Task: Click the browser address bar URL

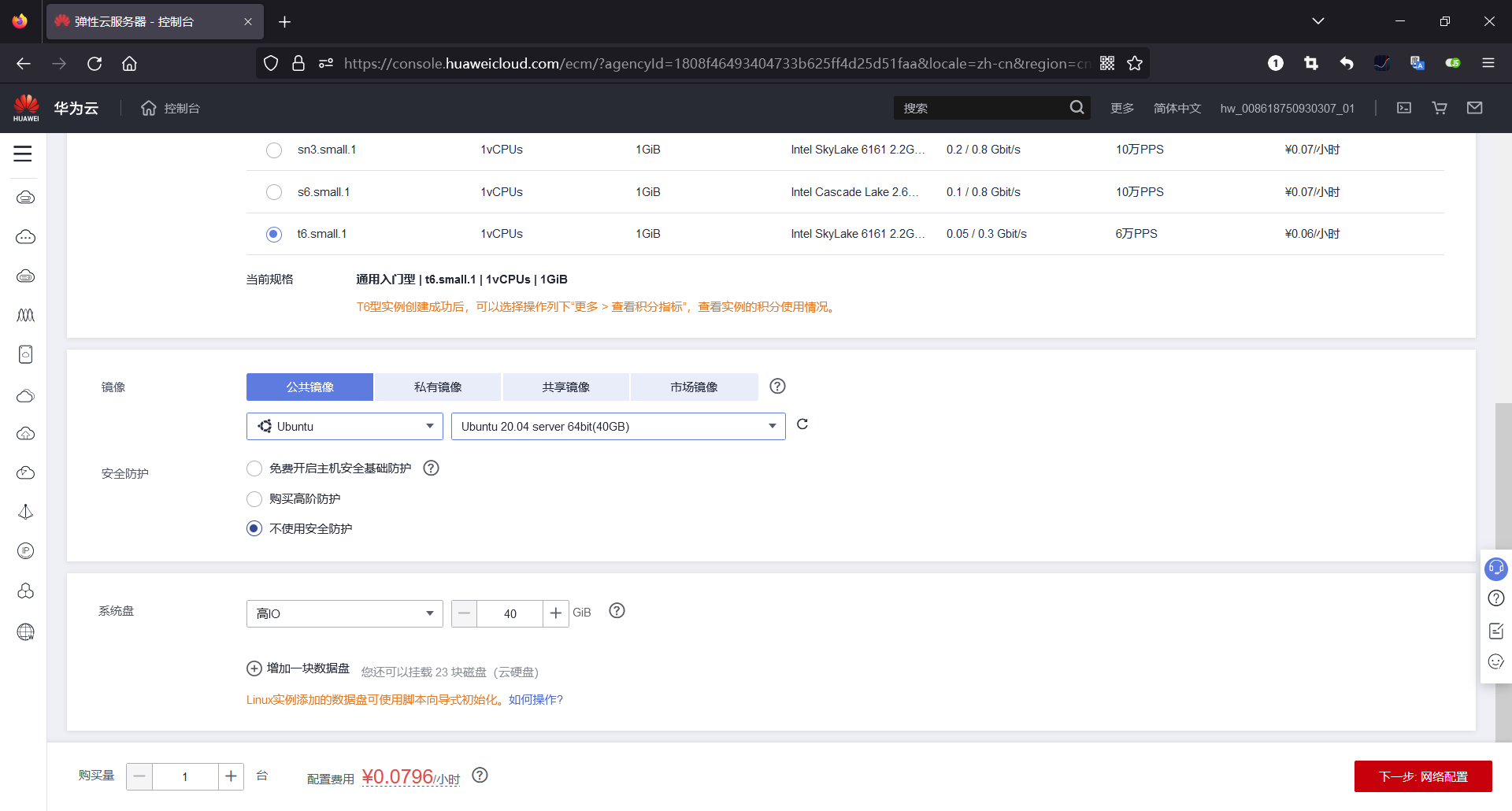Action: pos(717,63)
